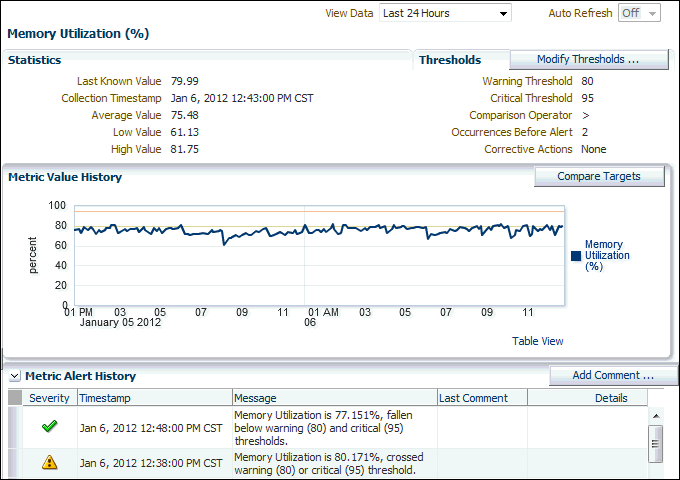
Task: Open the View Data time range dropdown
Action: (445, 13)
